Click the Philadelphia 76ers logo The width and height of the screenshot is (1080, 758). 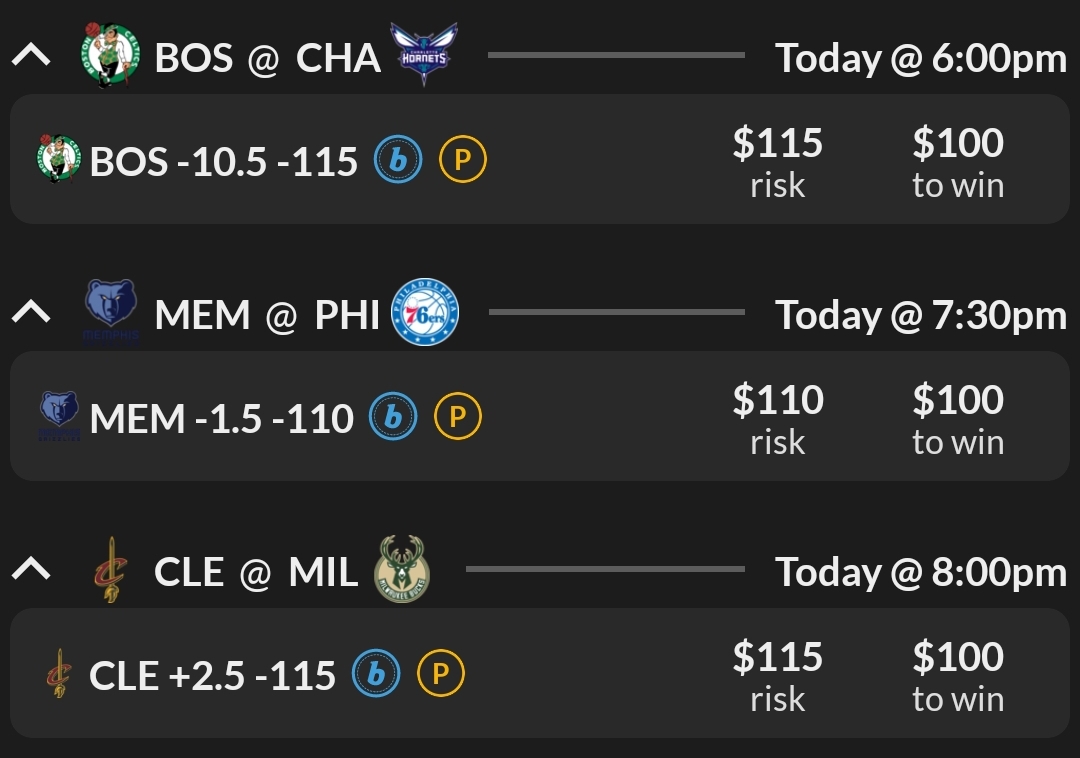tap(425, 312)
